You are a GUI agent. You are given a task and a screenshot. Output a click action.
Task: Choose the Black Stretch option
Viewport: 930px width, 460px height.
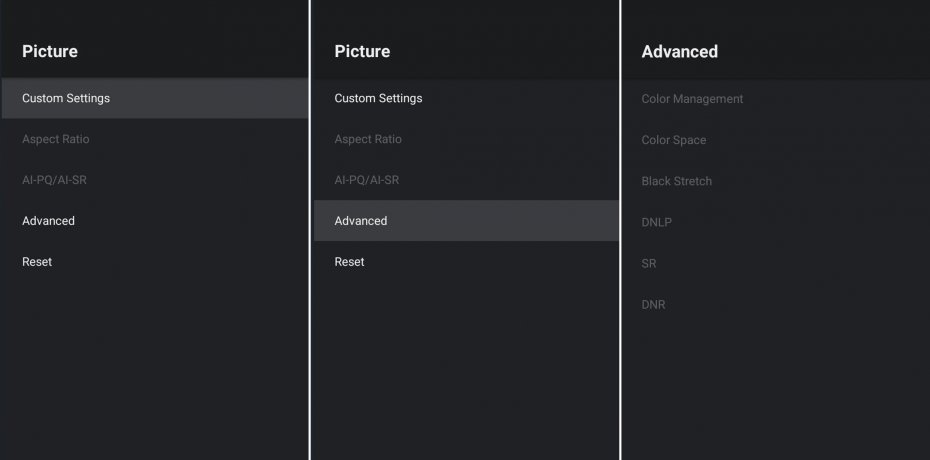click(x=677, y=181)
